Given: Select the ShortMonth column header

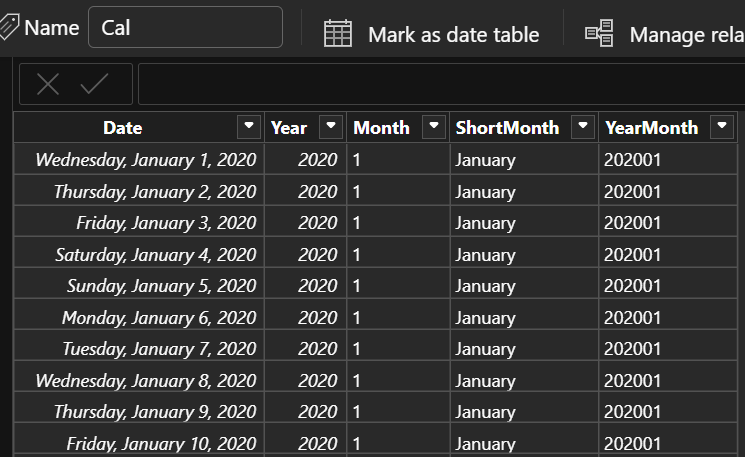Looking at the screenshot, I should [507, 128].
